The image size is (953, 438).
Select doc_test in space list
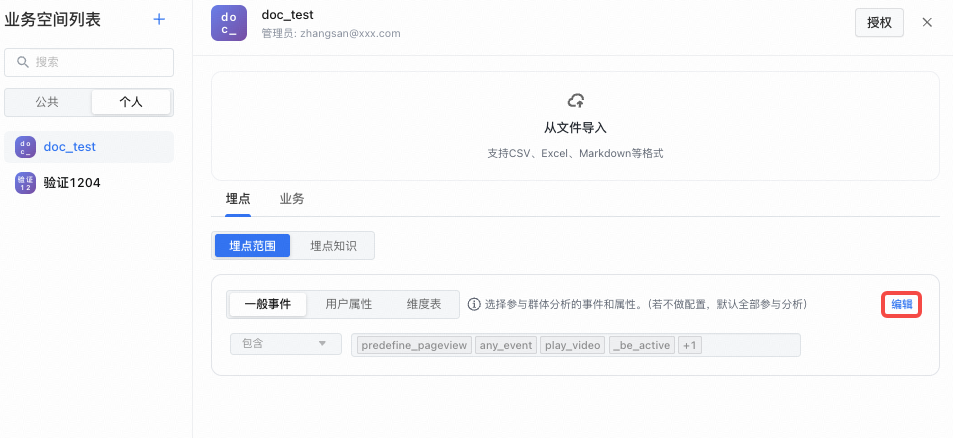[89, 147]
